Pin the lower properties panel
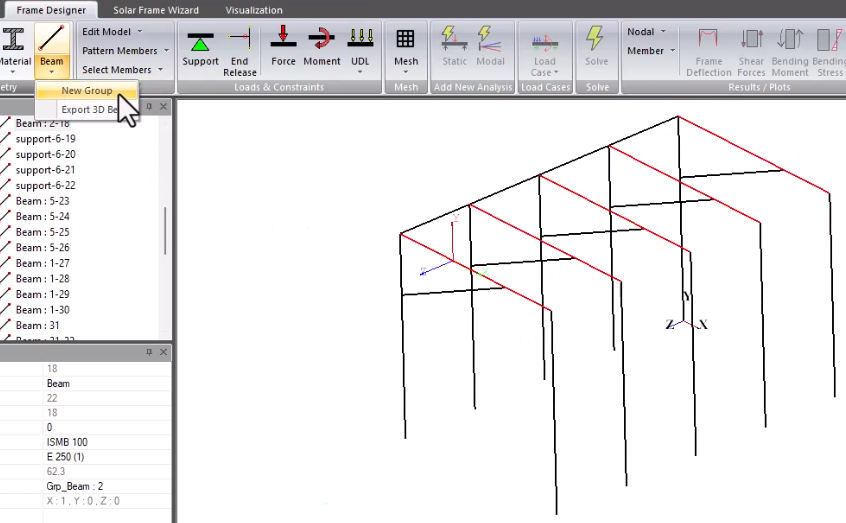Image resolution: width=846 pixels, height=523 pixels. pyautogui.click(x=149, y=352)
